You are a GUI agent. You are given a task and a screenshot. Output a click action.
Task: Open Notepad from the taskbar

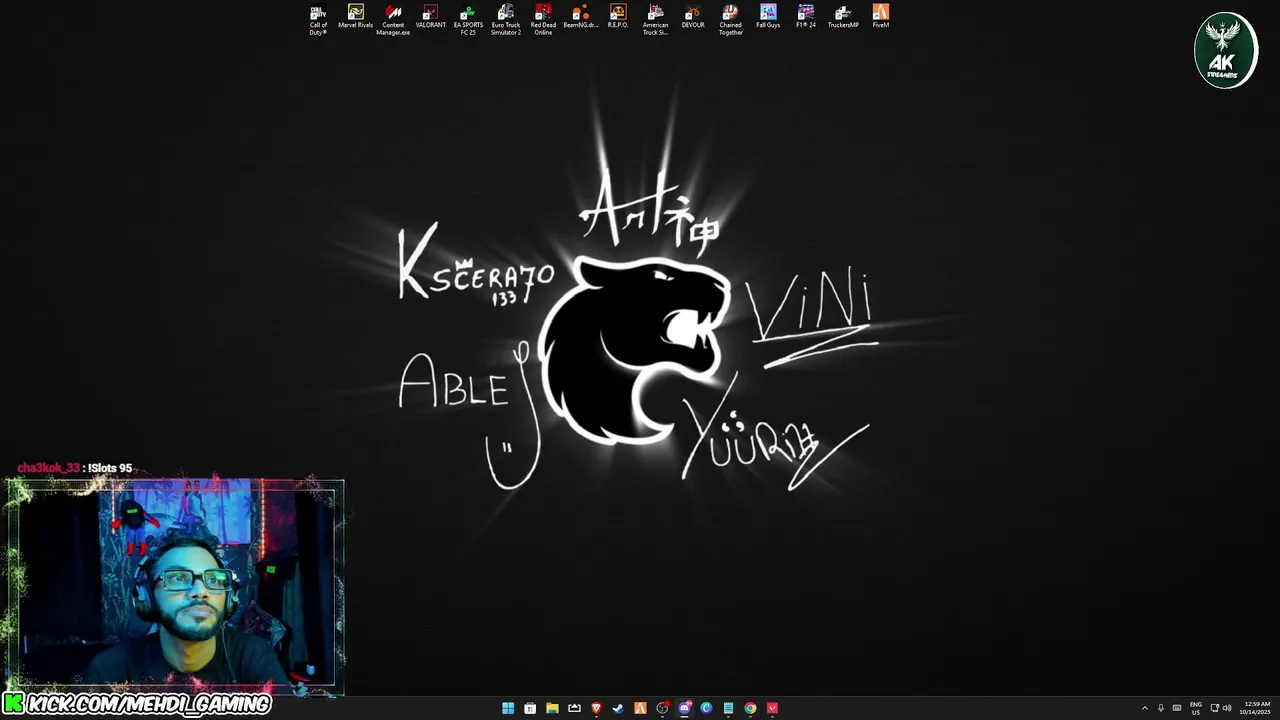(x=728, y=708)
